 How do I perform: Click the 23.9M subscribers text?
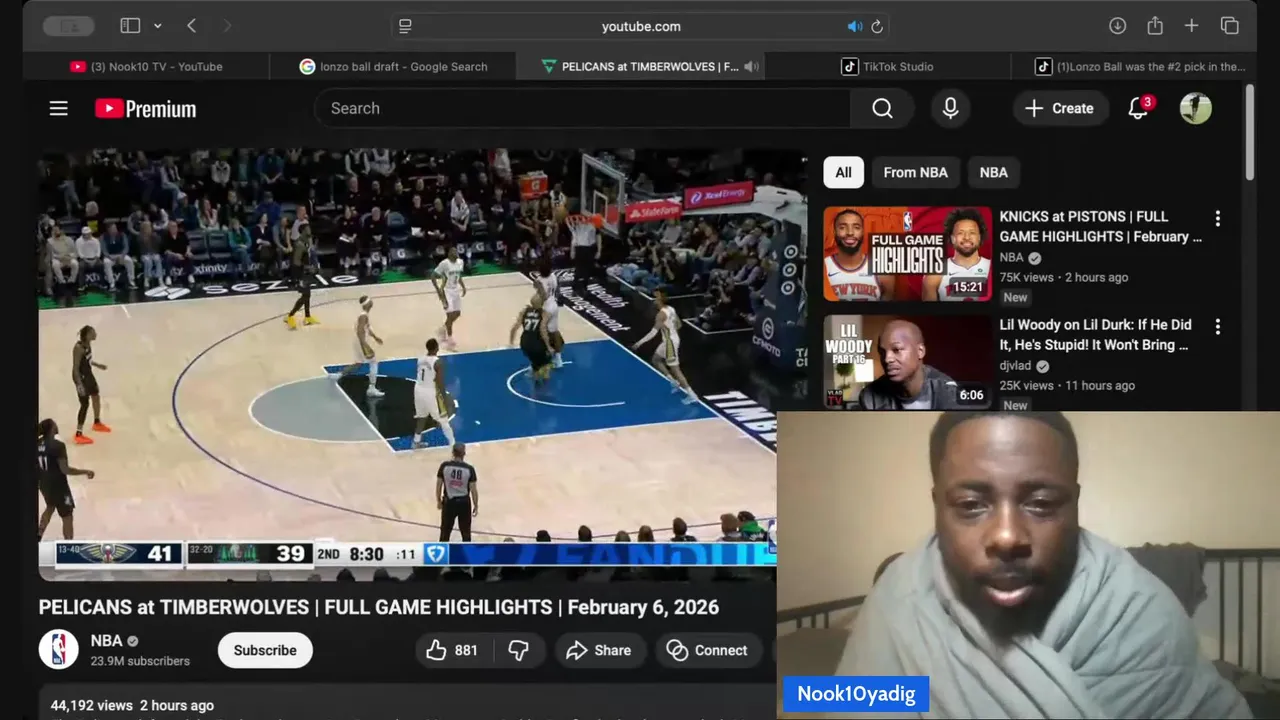140,661
